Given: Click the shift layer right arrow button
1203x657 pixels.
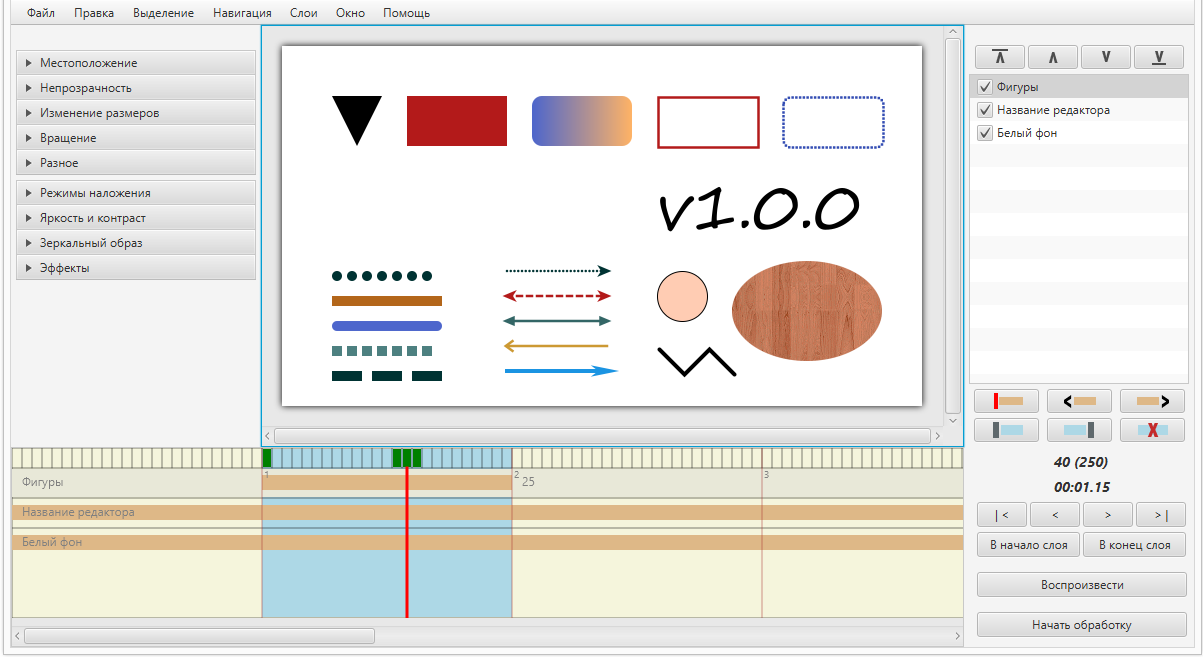Looking at the screenshot, I should coord(1152,401).
